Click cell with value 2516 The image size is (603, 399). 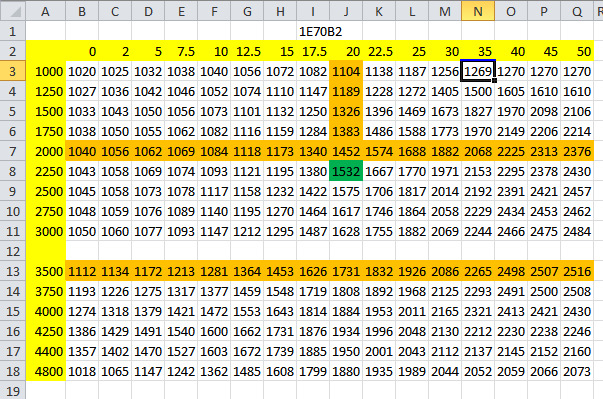click(x=577, y=271)
